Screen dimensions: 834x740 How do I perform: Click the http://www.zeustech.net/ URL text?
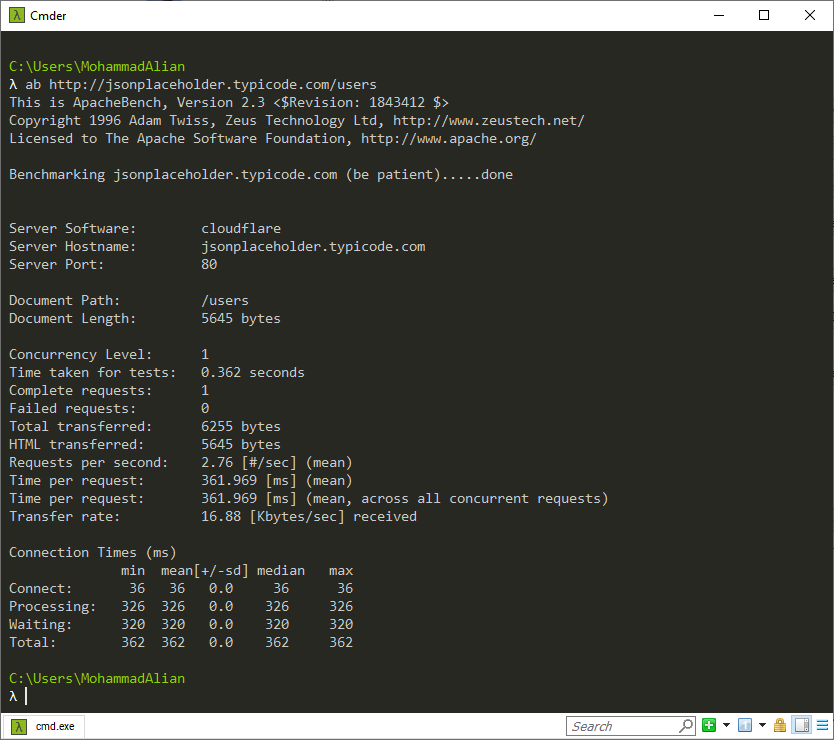pyautogui.click(x=488, y=121)
